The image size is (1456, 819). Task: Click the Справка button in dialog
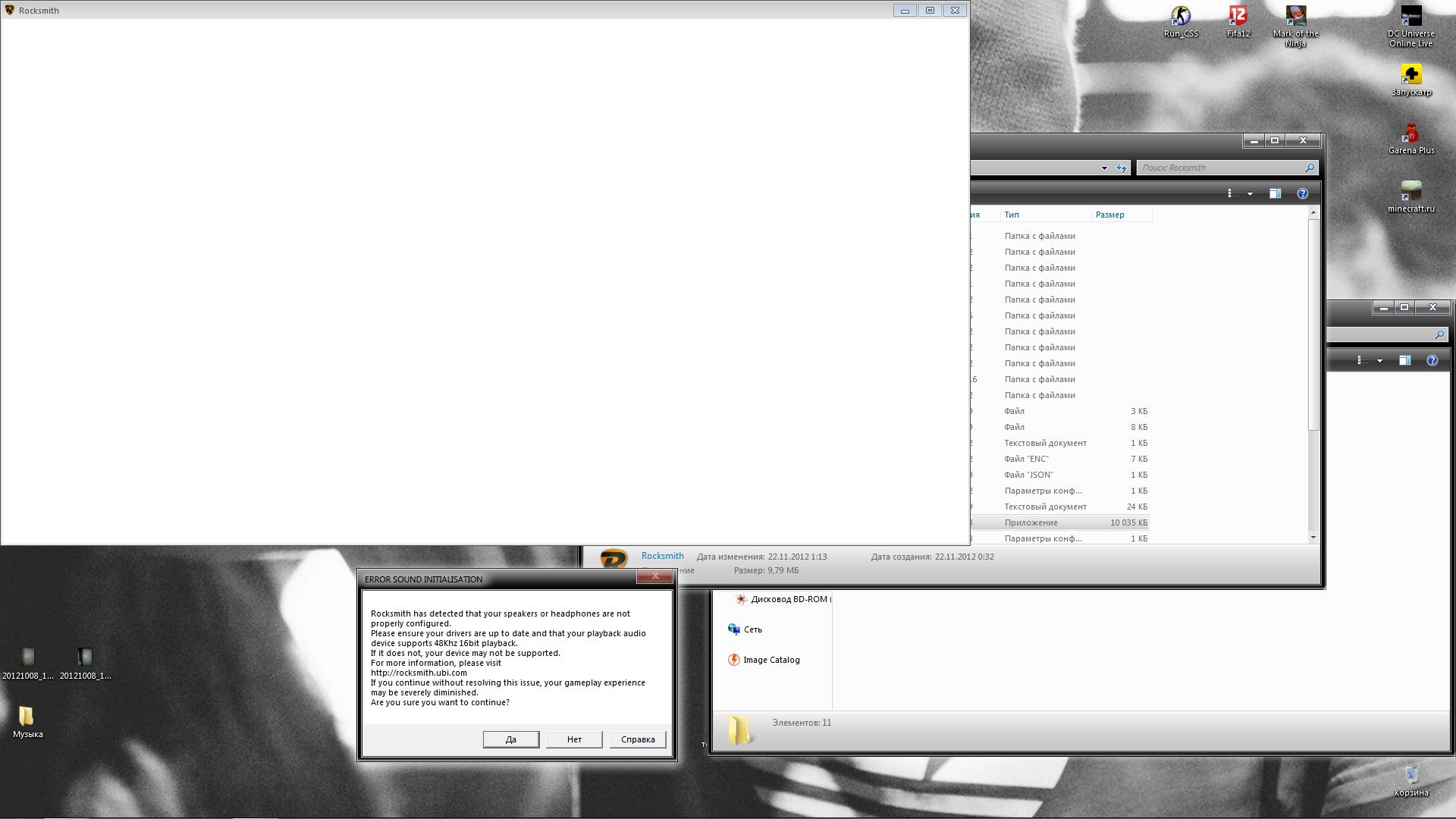point(637,739)
